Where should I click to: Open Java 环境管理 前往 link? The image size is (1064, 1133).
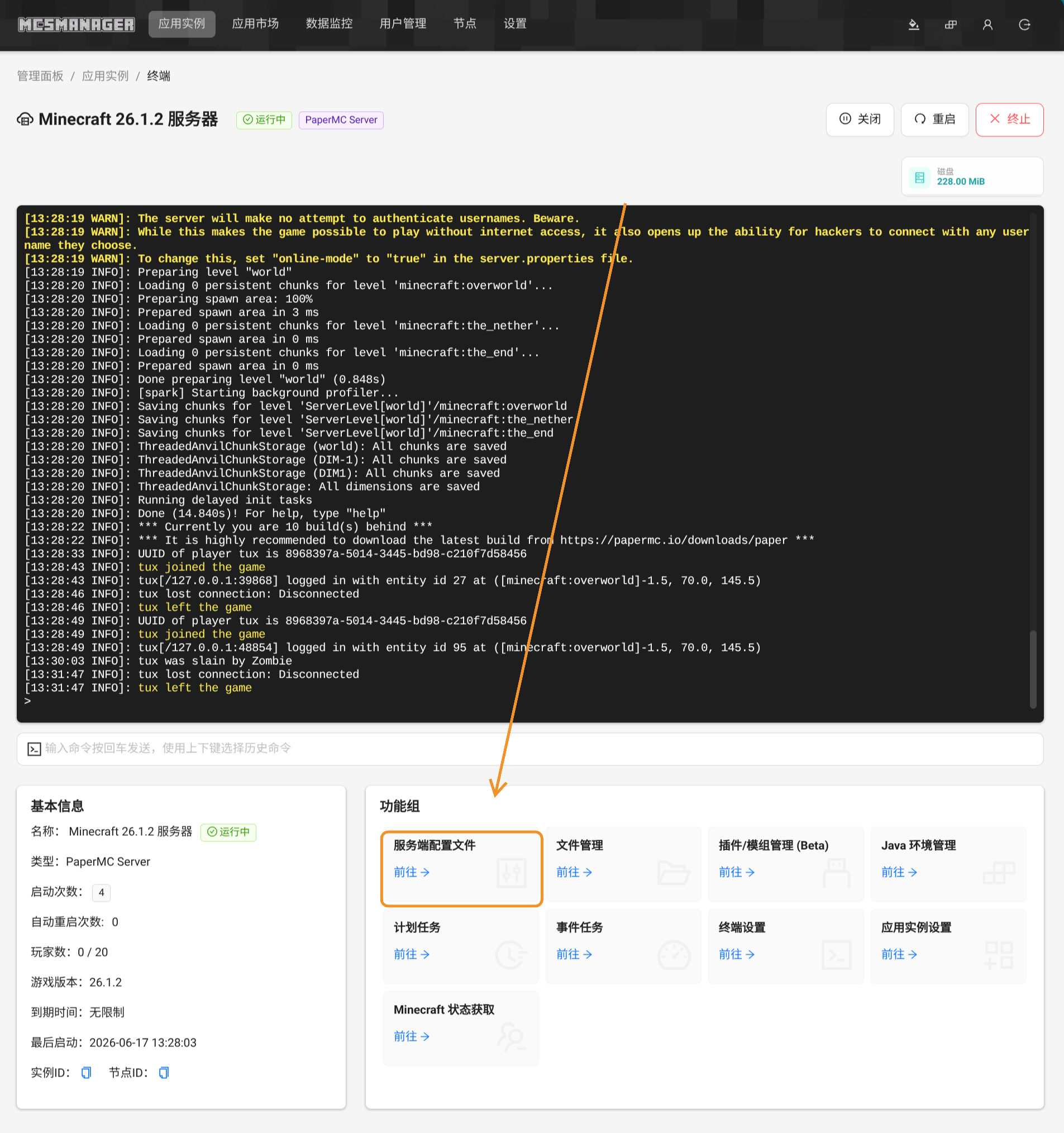[x=899, y=872]
